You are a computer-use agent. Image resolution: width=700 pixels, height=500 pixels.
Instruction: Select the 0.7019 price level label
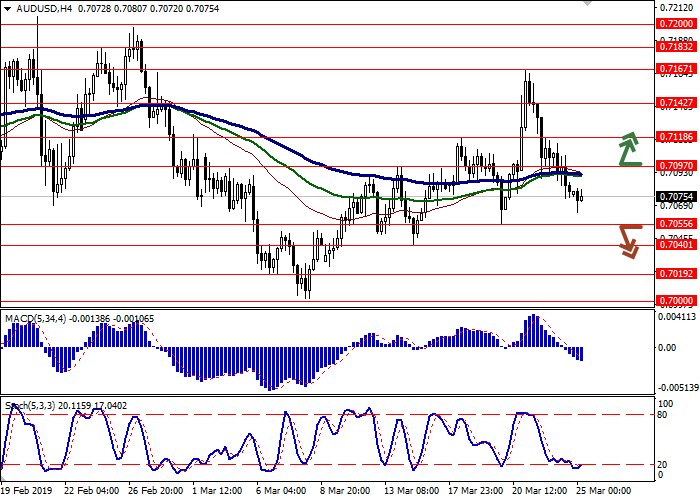coord(675,273)
